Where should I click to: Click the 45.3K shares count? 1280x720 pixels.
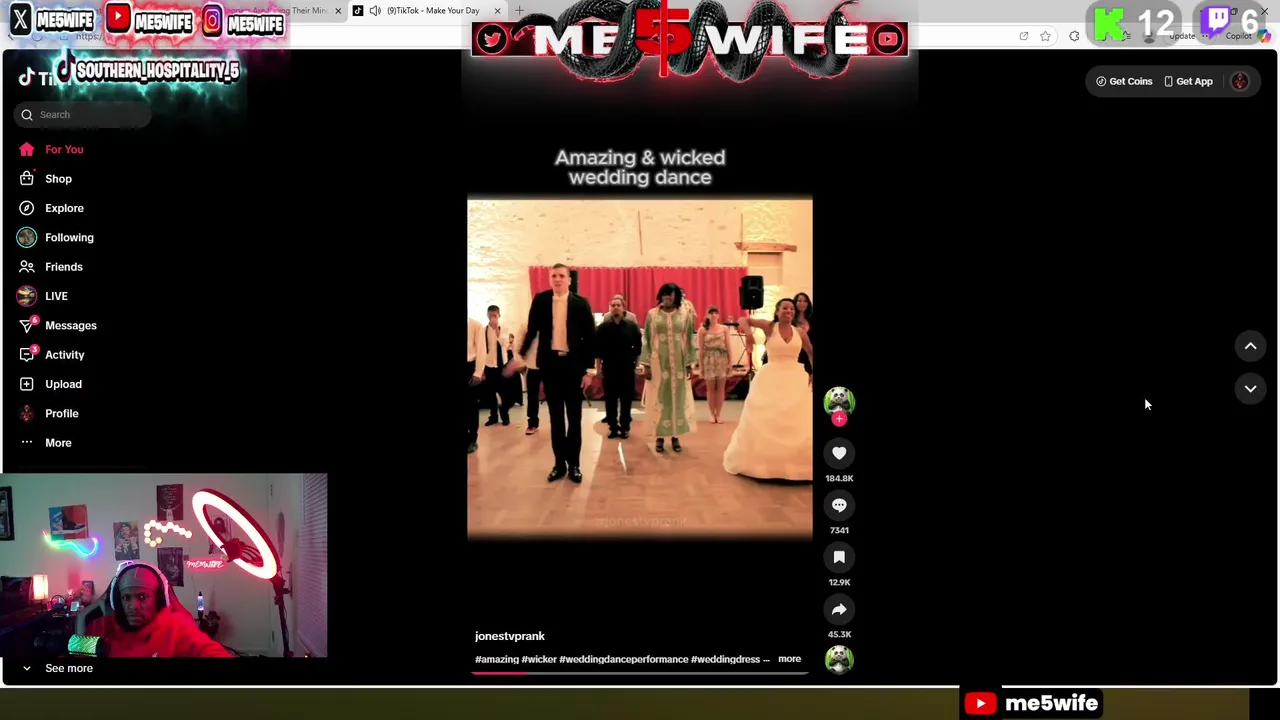[839, 634]
